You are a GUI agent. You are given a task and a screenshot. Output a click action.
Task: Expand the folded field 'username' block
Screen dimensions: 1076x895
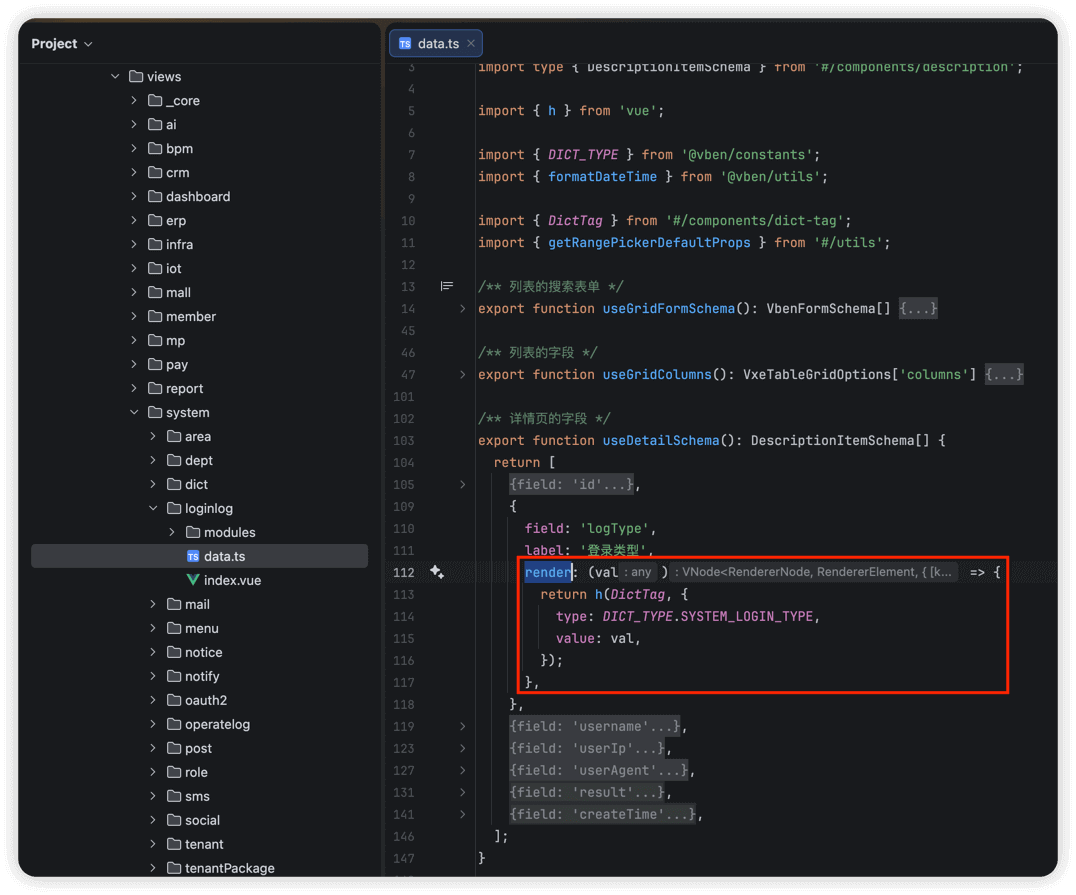click(462, 726)
